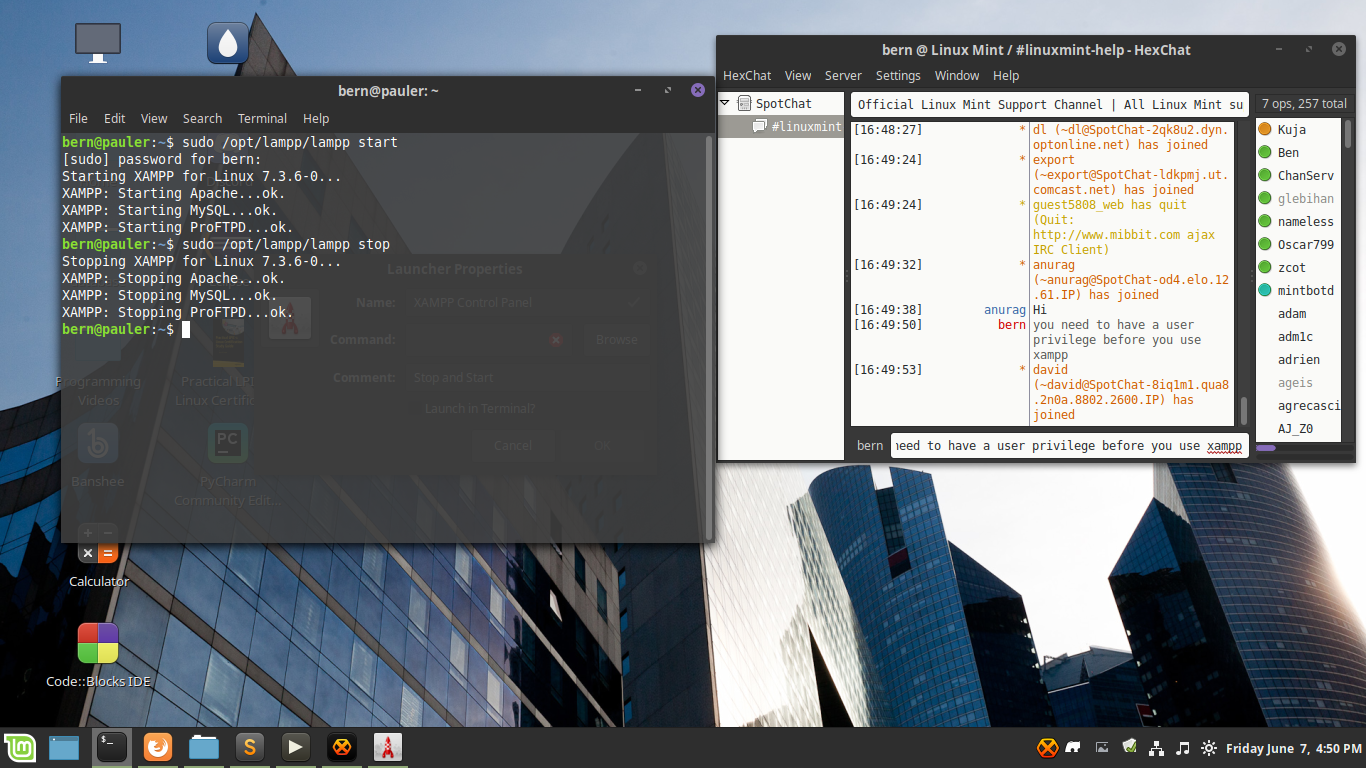Open the update manager shield tray icon
The height and width of the screenshot is (768, 1366).
[1130, 747]
